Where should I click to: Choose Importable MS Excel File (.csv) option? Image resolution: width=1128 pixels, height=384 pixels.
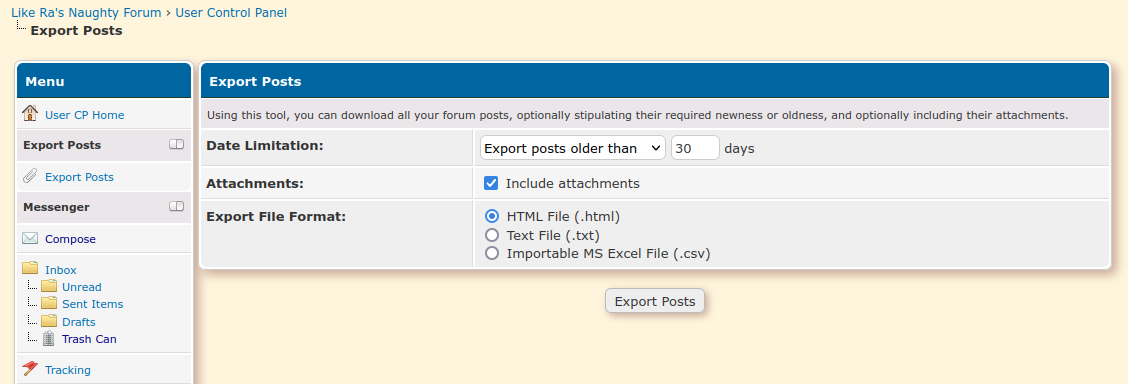pos(492,253)
